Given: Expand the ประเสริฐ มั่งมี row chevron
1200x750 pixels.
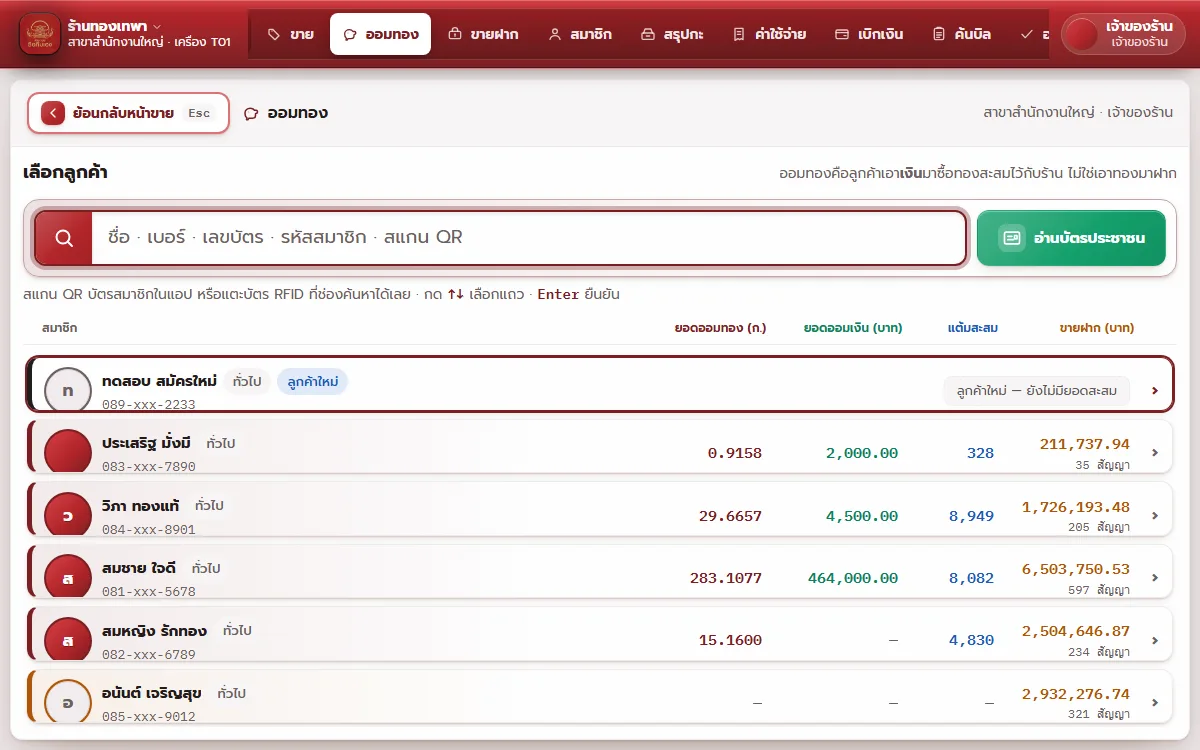Looking at the screenshot, I should 1155,453.
